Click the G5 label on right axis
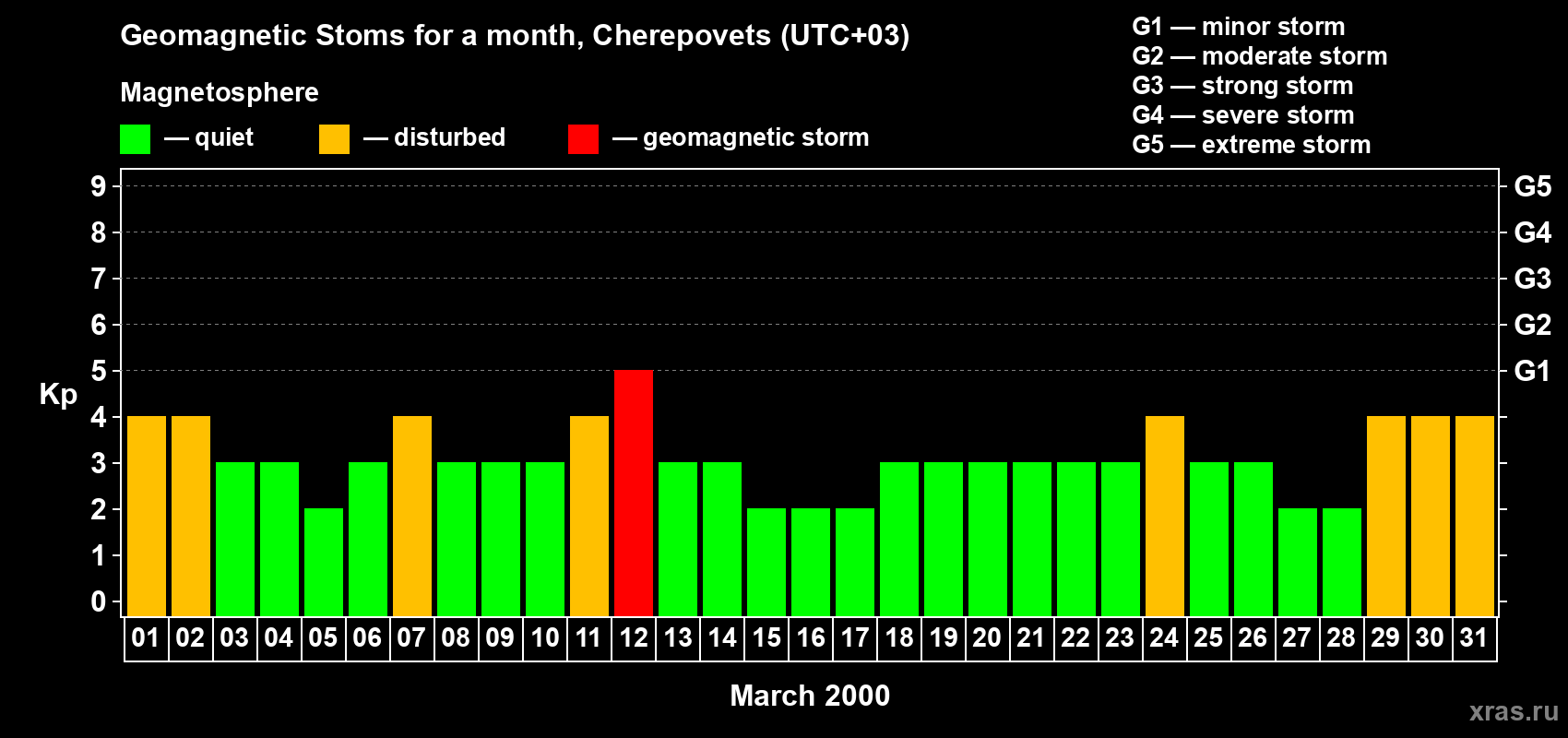The image size is (1568, 738). (x=1532, y=186)
